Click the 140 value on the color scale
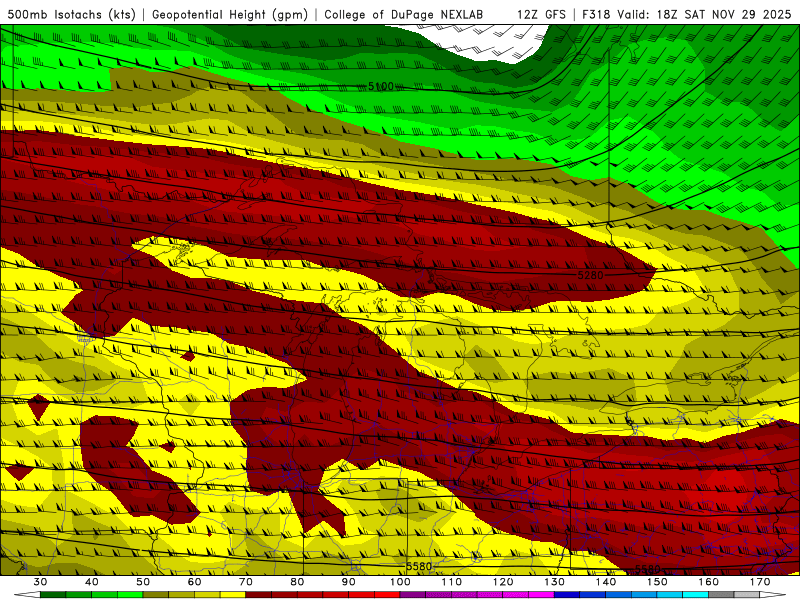800x600 pixels. coord(606,582)
